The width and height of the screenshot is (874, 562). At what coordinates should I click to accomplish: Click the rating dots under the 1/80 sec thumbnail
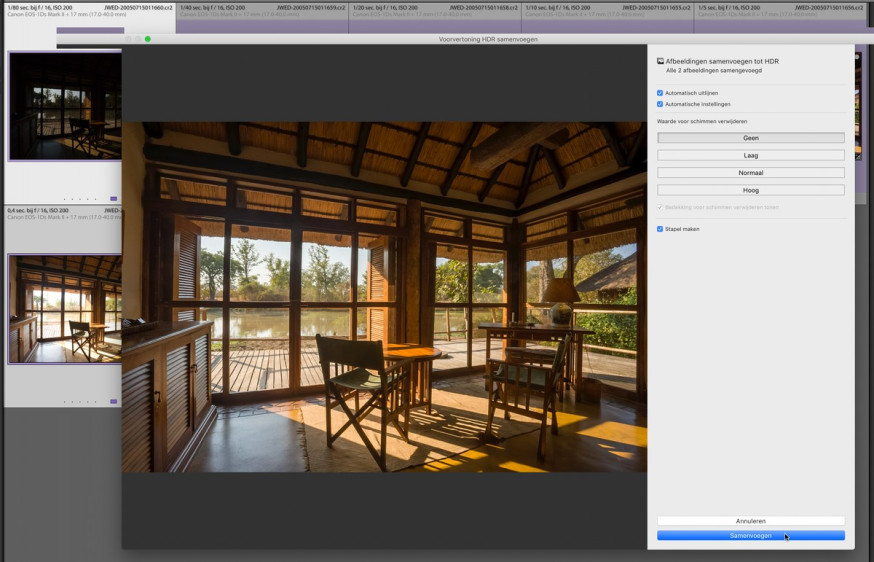click(80, 199)
